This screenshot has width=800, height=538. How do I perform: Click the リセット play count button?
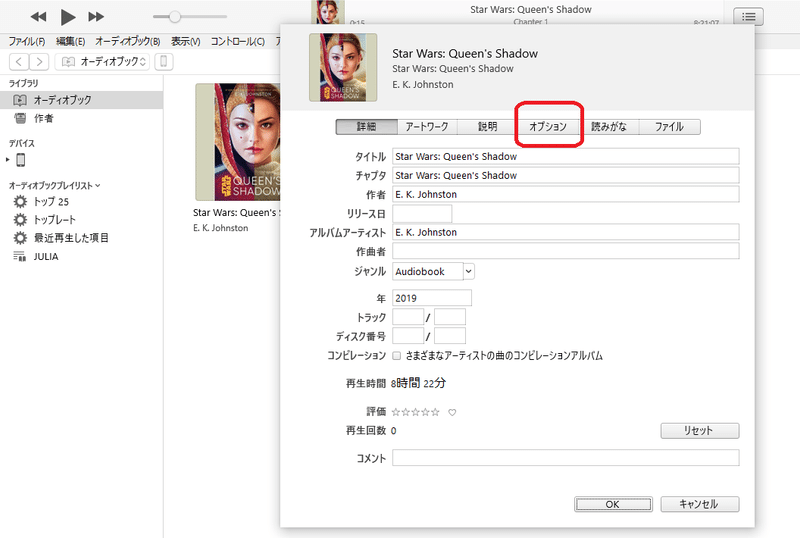[x=699, y=431]
